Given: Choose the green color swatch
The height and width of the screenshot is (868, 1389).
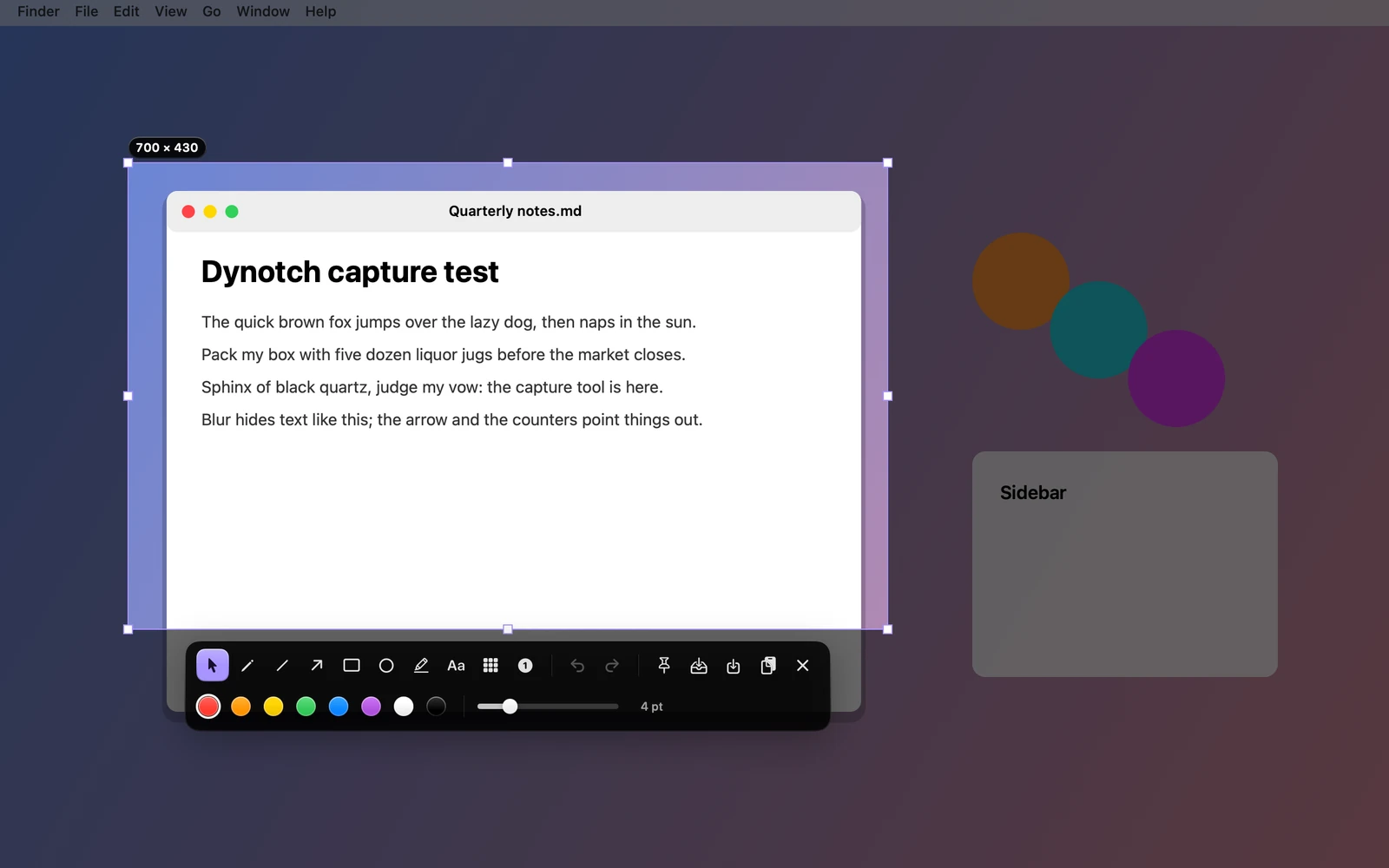Looking at the screenshot, I should coord(306,707).
